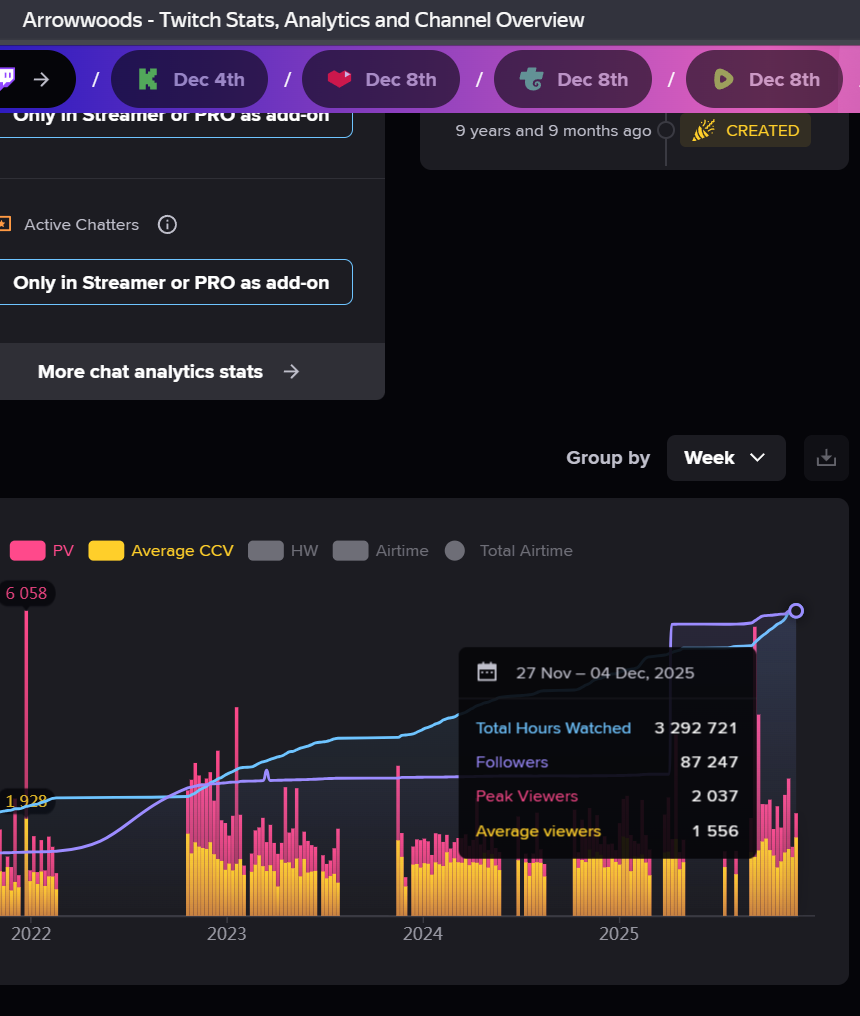
Task: Toggle the Average CCV series legend
Action: point(161,551)
